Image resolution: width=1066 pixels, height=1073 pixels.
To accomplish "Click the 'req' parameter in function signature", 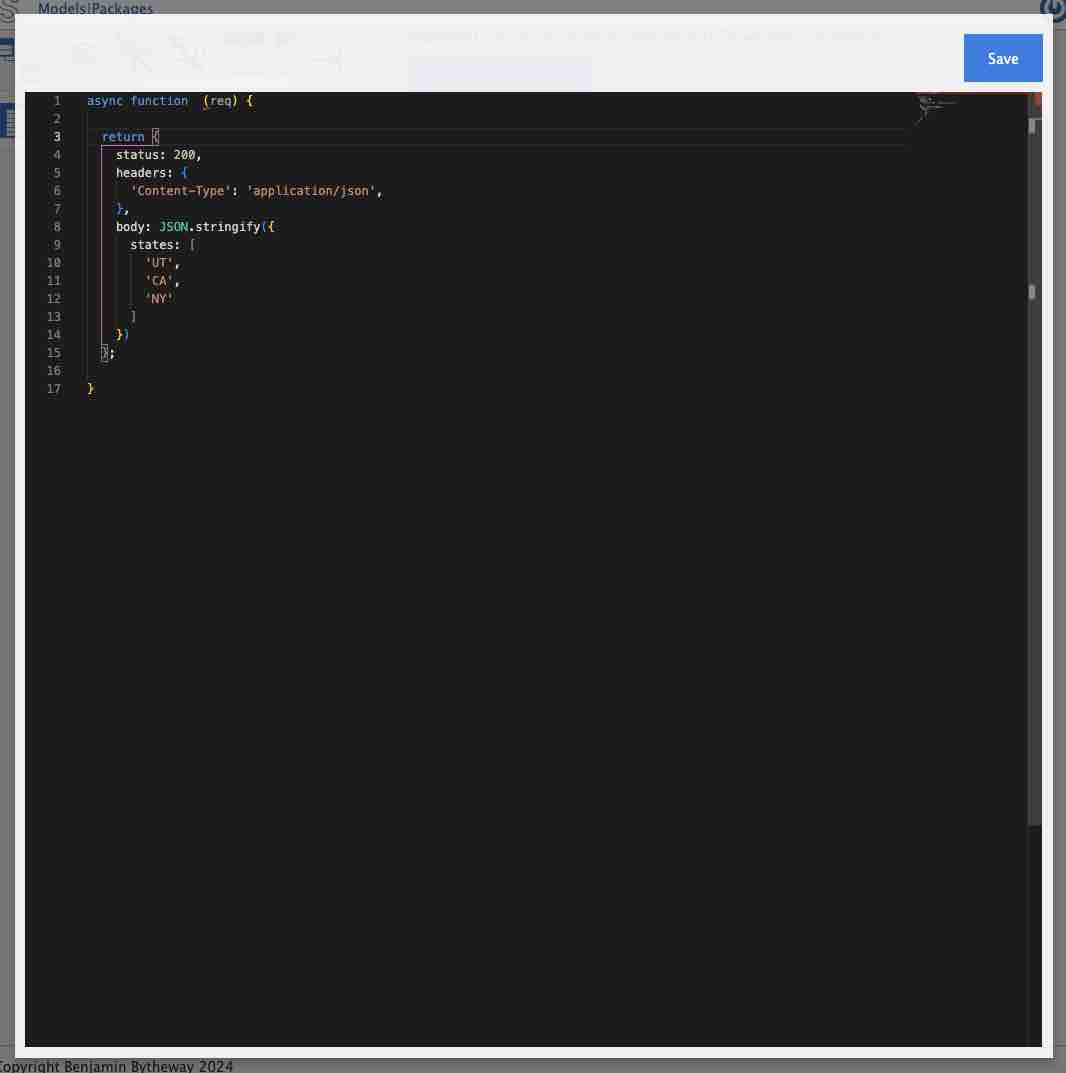I will pos(220,101).
